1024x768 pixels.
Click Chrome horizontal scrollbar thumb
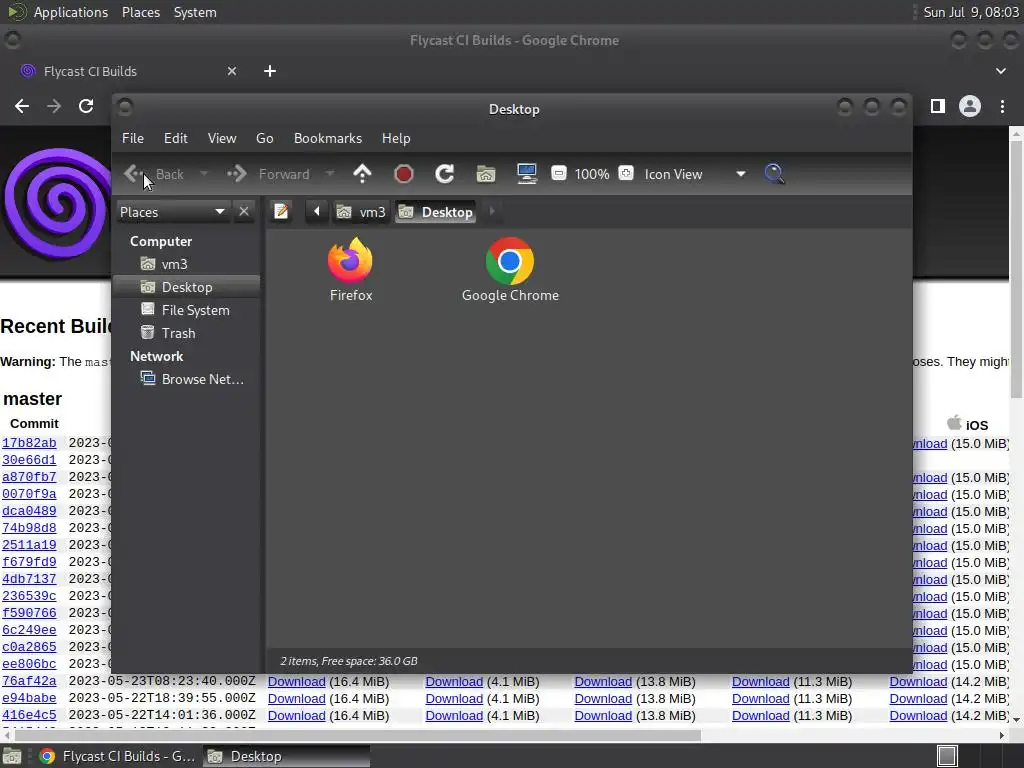(x=357, y=735)
